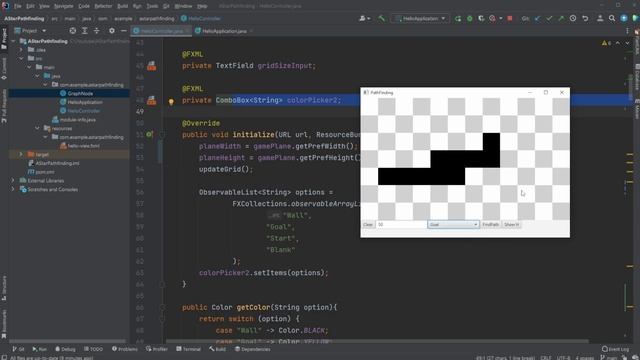640x360 pixels.
Task: Open the Refactor menu
Action: [x=103, y=6]
